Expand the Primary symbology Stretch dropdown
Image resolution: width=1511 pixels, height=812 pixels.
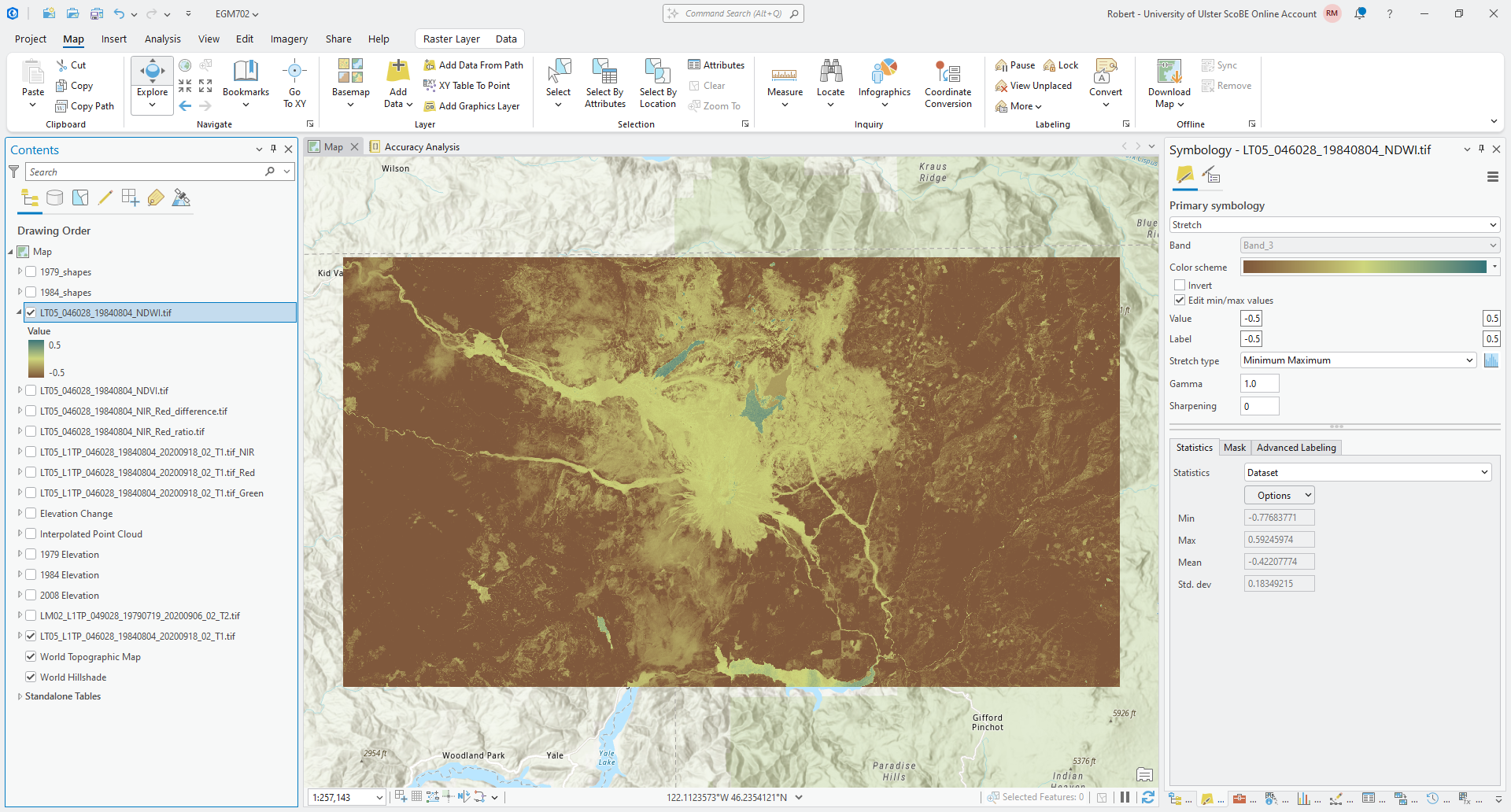[1334, 225]
